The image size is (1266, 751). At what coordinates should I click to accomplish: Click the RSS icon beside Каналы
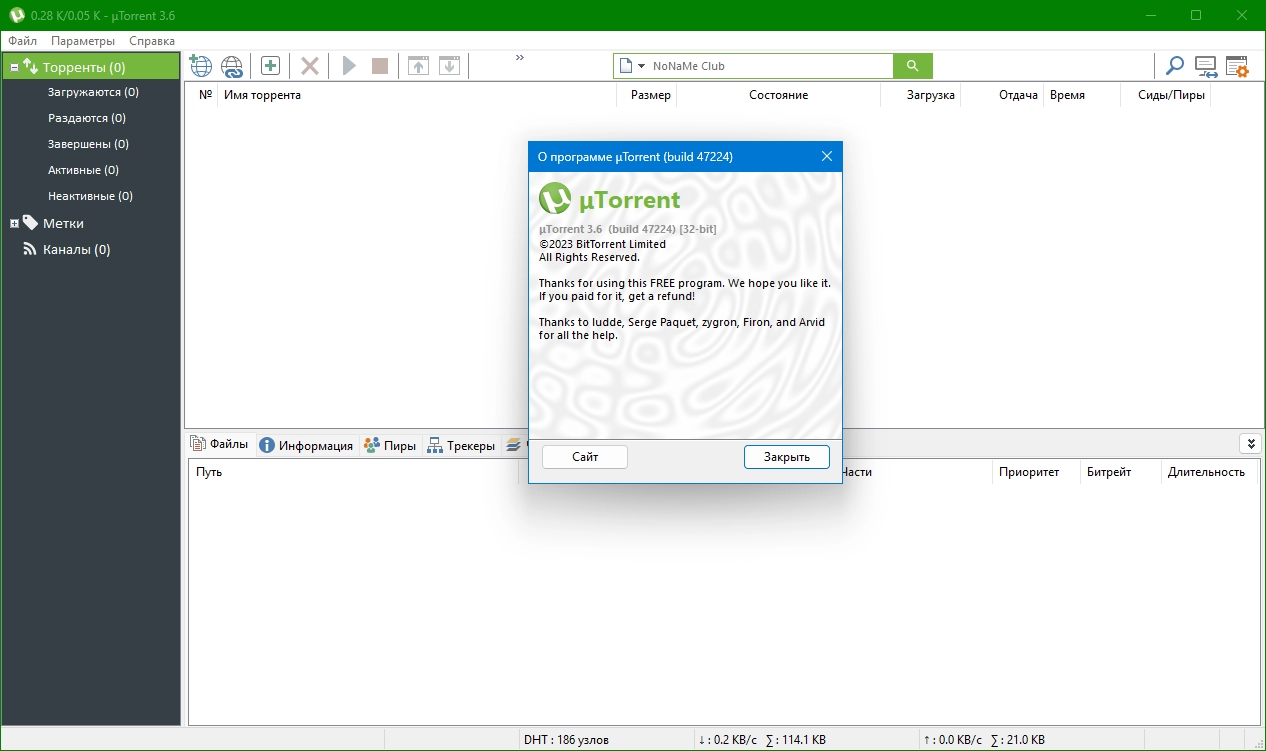point(31,249)
